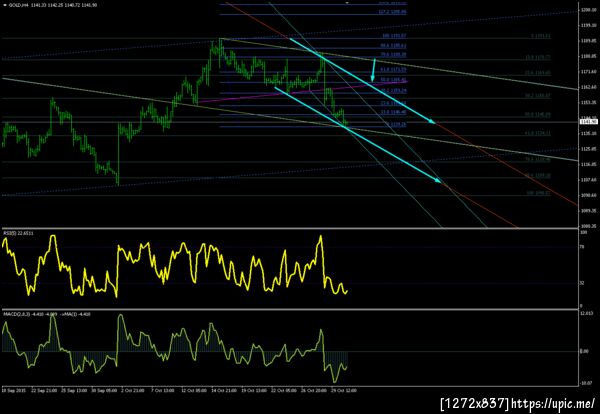Image resolution: width=600 pixels, height=414 pixels.
Task: Click the 127.2 Fibonacci level label
Action: click(x=392, y=12)
